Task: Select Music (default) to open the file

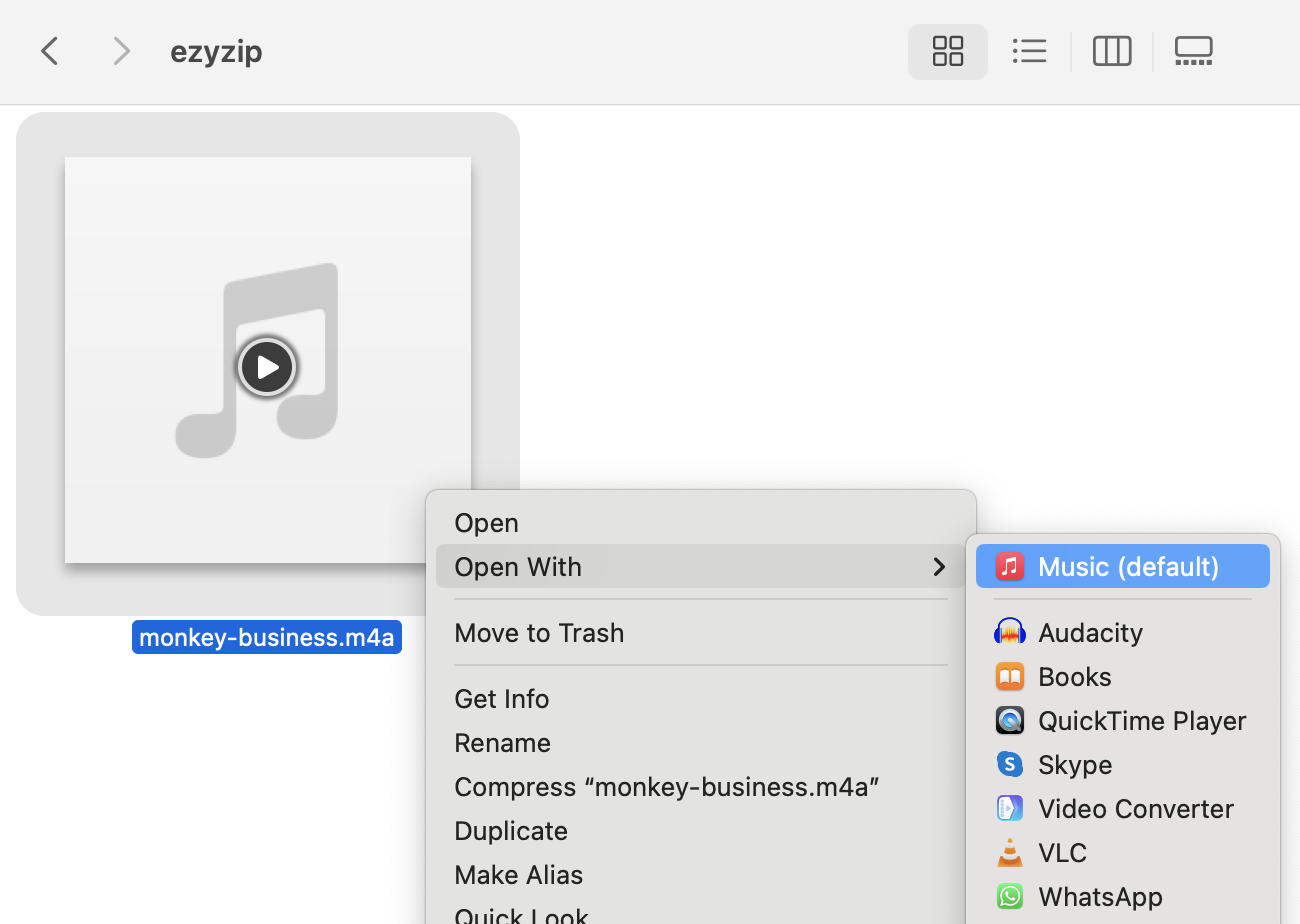Action: click(1126, 566)
